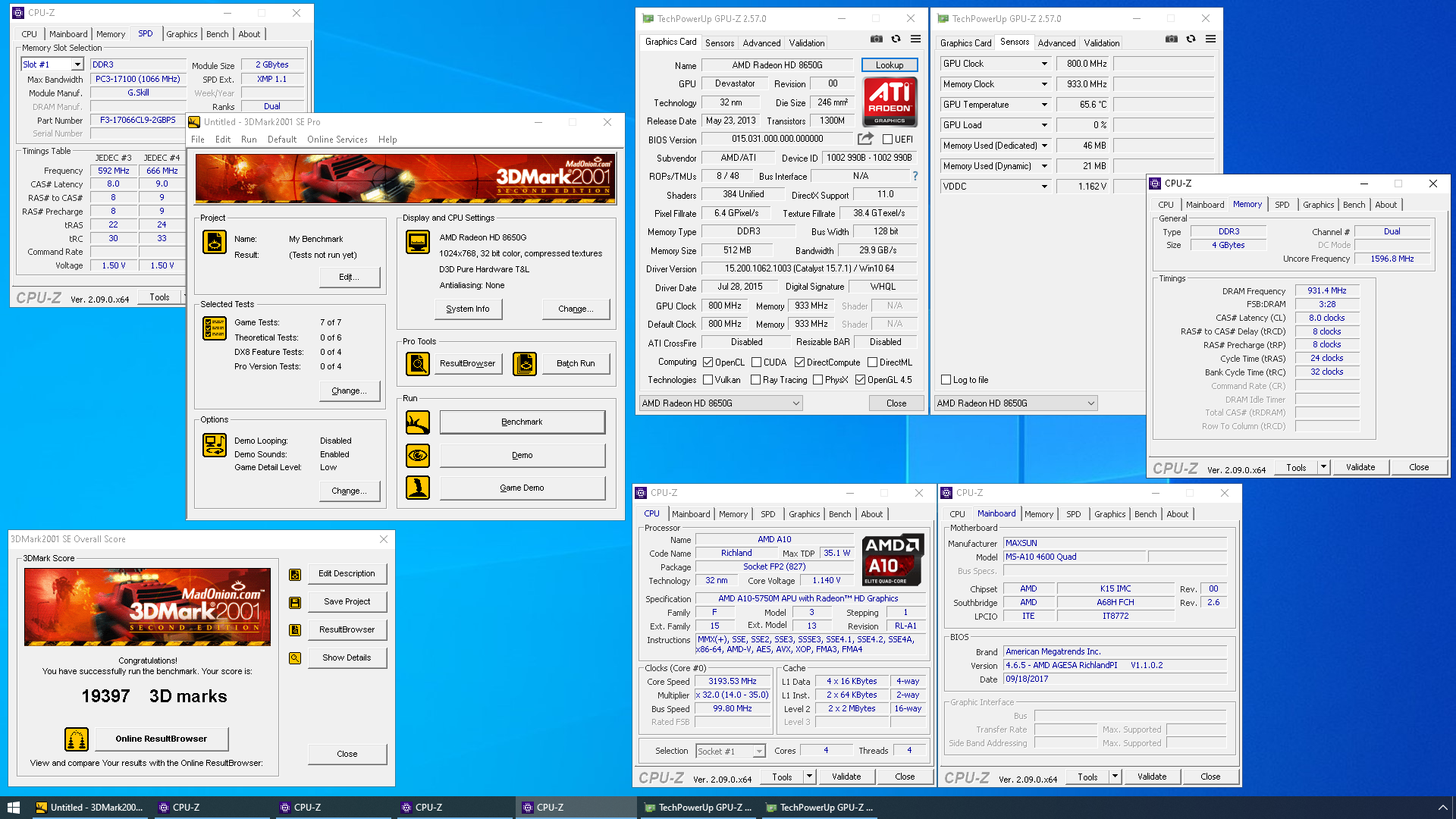Click the Display and CPU Settings monitor icon

point(418,242)
